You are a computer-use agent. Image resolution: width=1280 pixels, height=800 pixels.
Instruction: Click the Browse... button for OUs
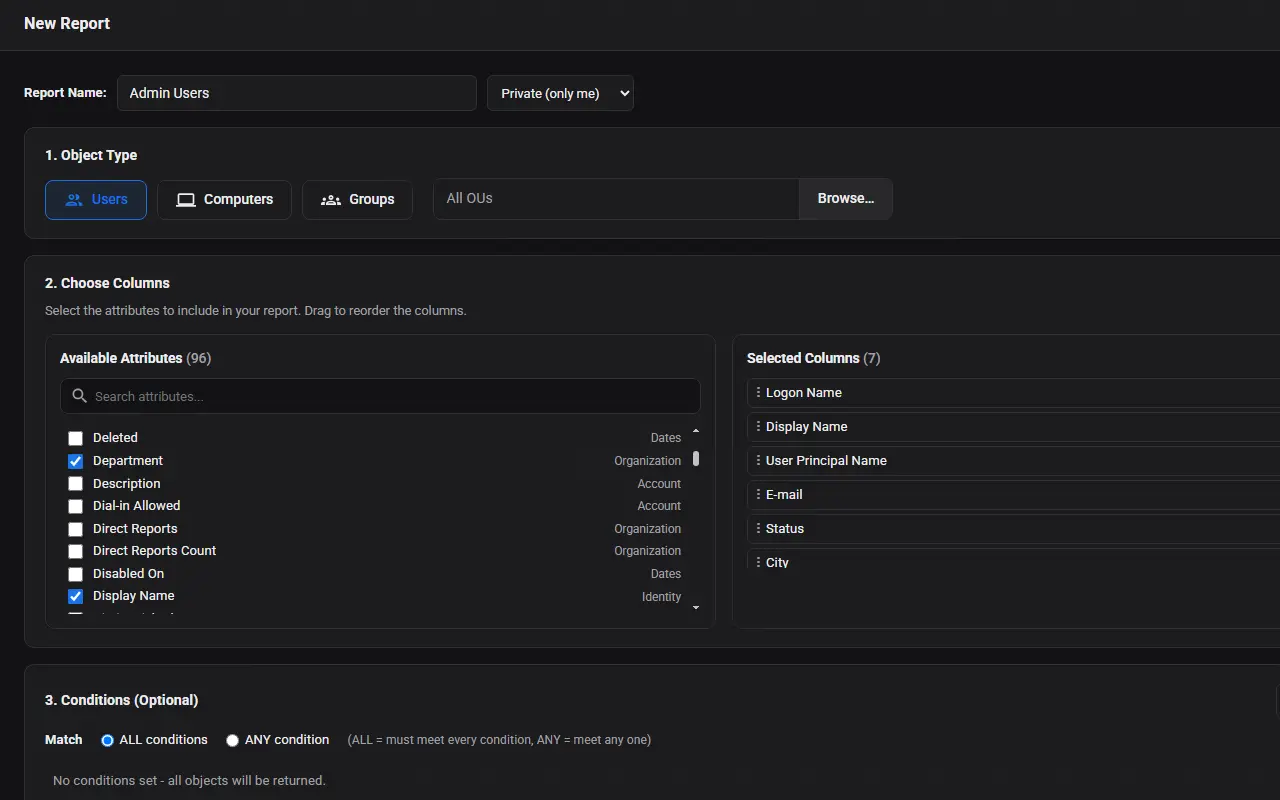click(x=846, y=199)
